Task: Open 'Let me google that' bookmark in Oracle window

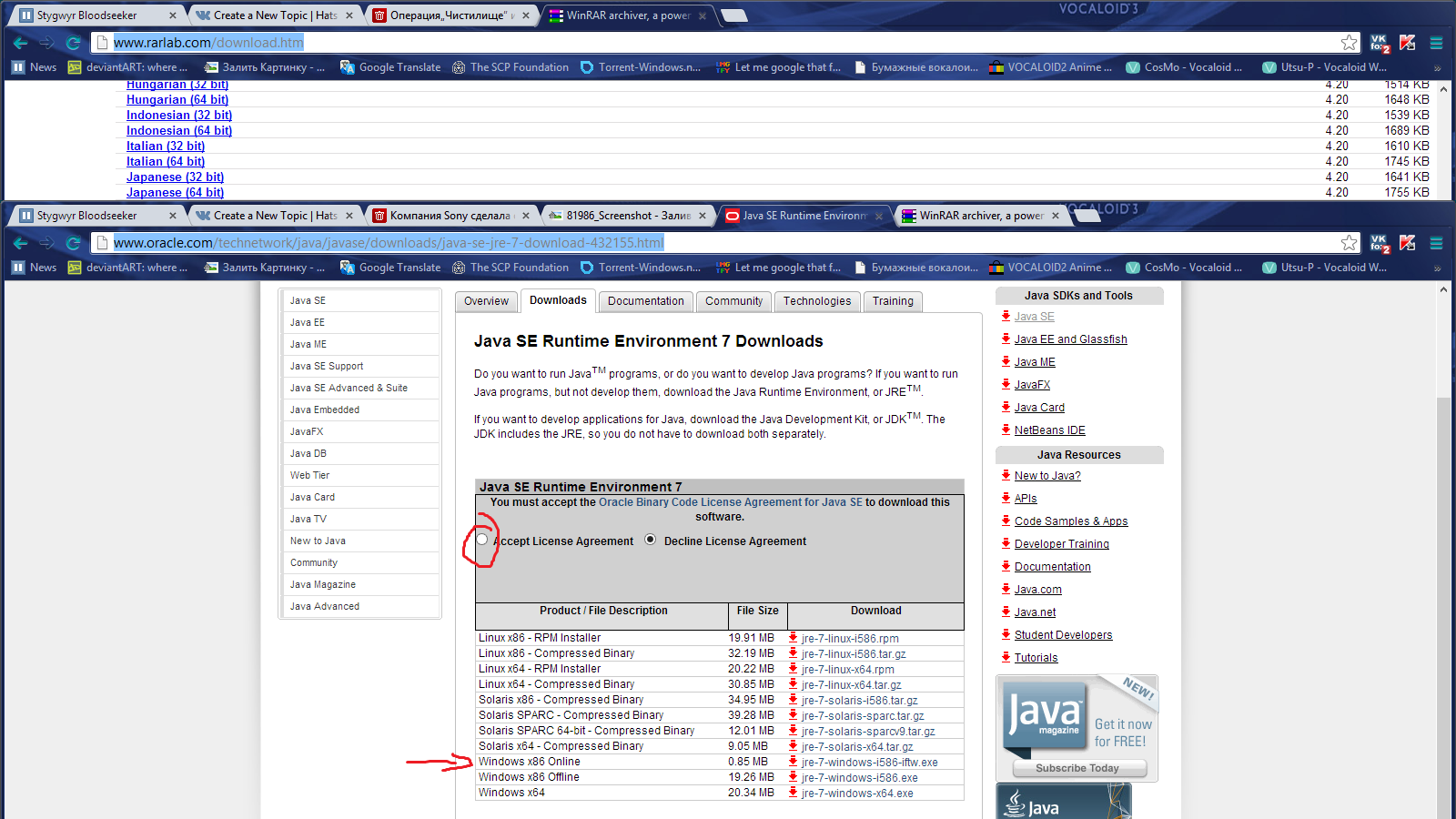Action: (779, 268)
